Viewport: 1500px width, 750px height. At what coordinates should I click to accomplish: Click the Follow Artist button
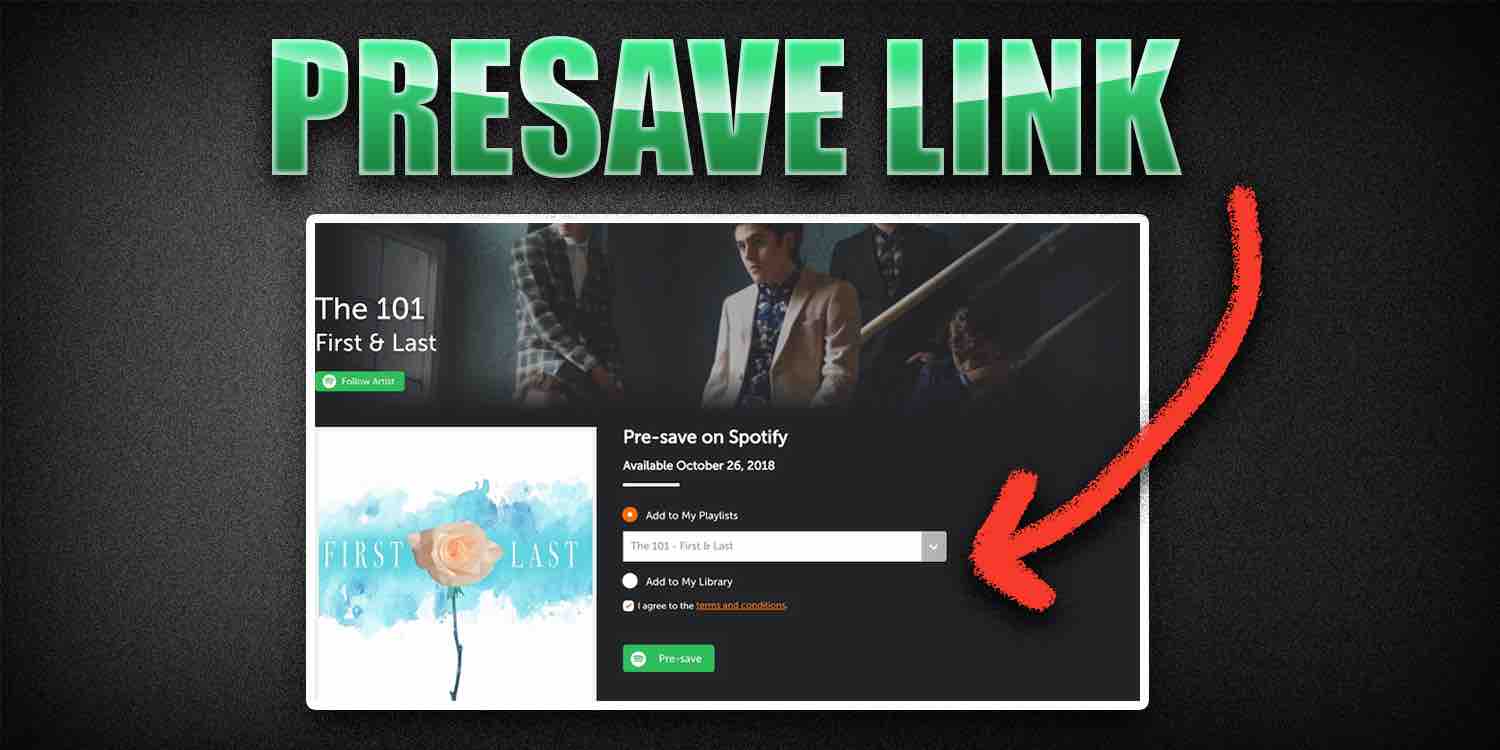tap(360, 381)
